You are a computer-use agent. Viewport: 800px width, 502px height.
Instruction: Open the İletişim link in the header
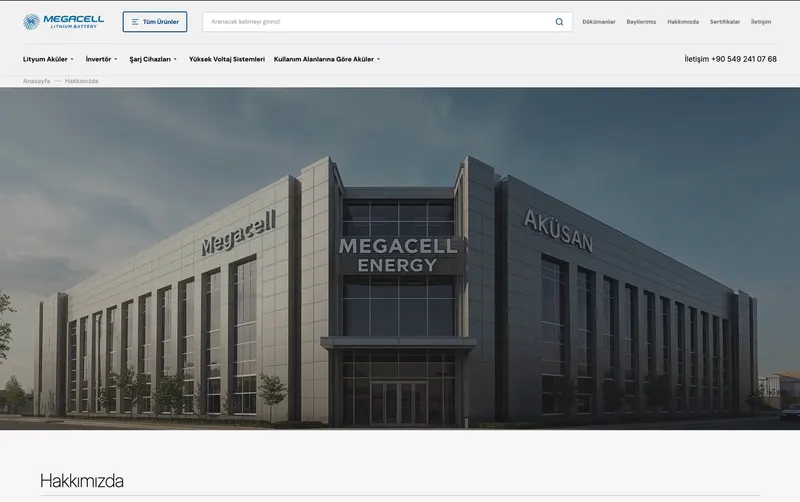(761, 22)
